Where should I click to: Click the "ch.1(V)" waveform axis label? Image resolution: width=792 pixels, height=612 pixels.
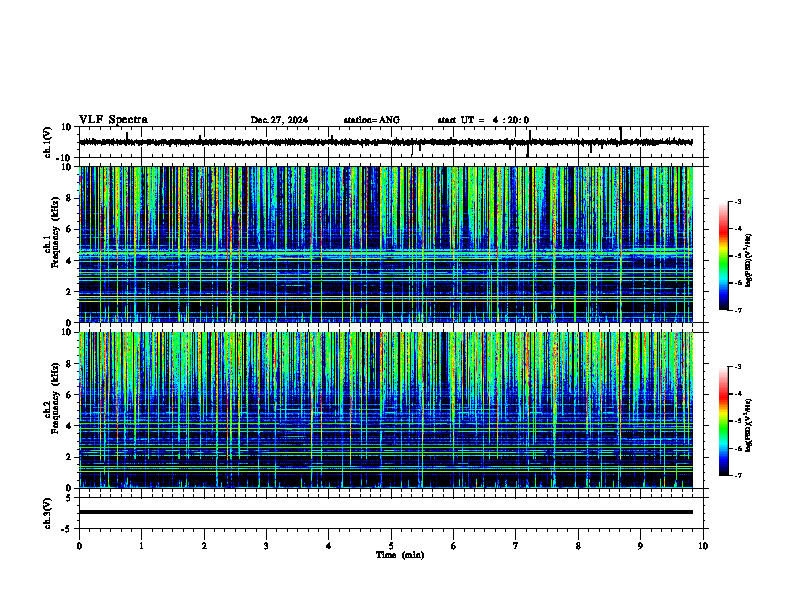48,142
